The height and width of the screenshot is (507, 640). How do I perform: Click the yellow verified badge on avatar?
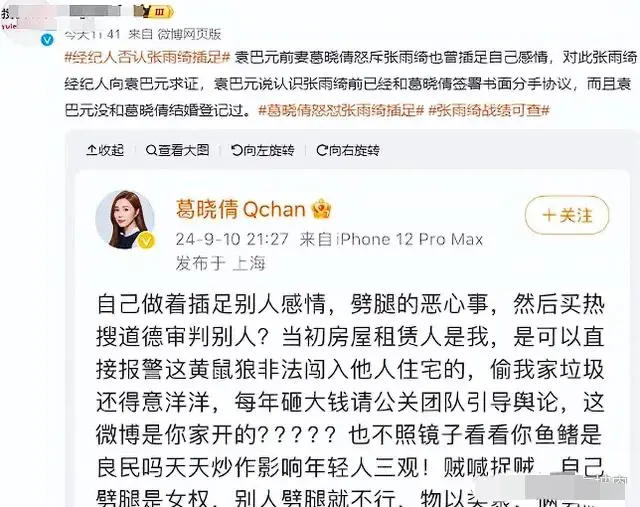pyautogui.click(x=146, y=240)
